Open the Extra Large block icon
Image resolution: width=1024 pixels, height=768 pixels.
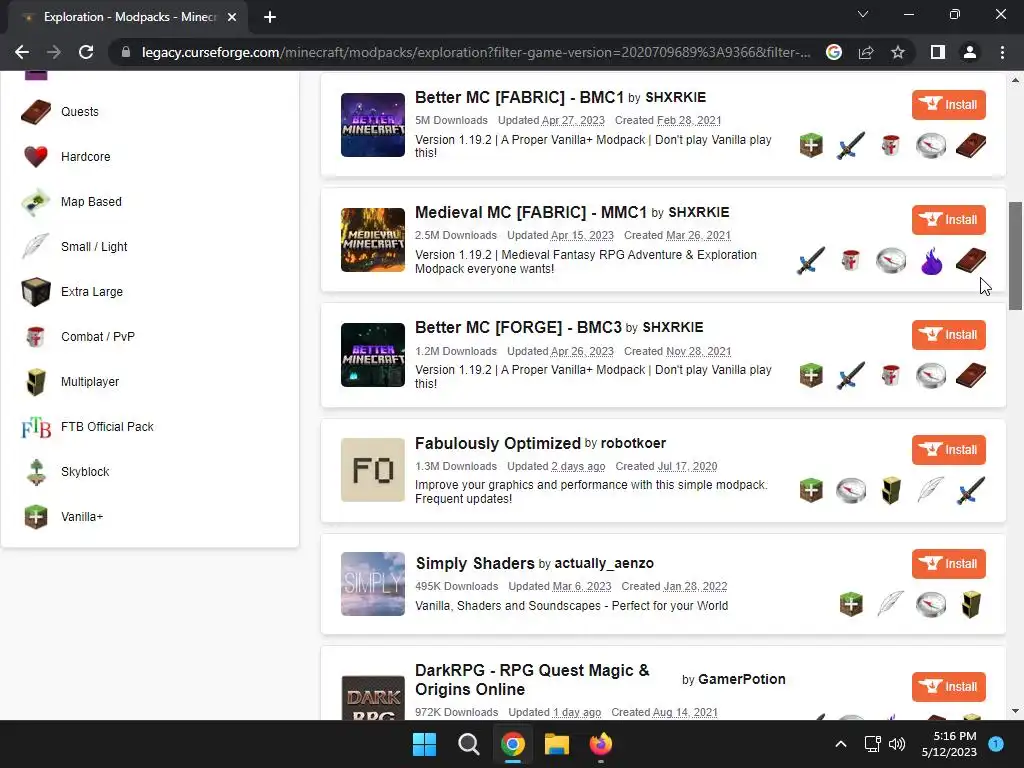tap(36, 292)
